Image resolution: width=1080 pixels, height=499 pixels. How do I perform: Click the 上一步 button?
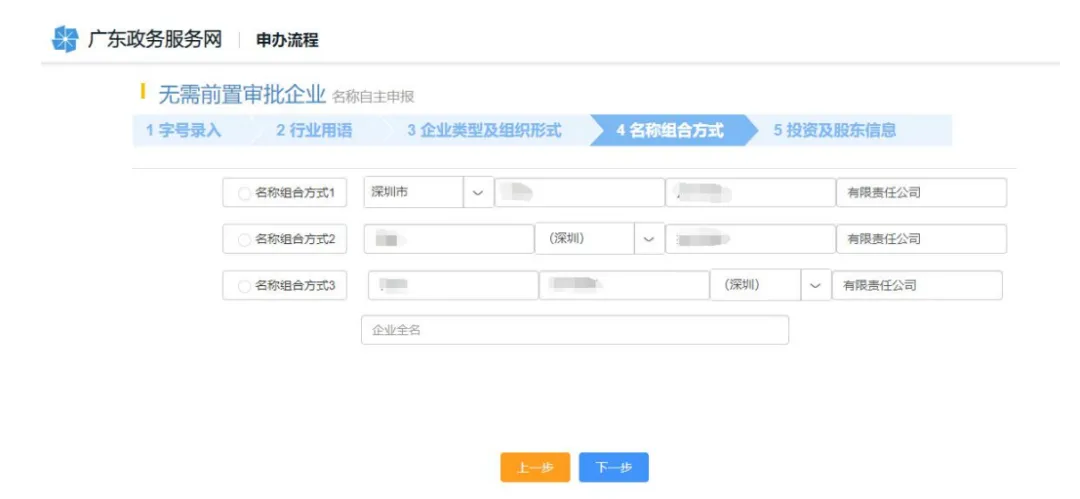535,467
